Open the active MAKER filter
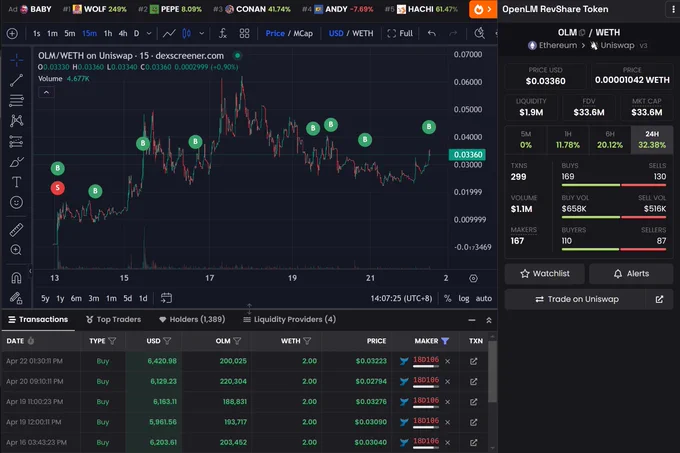The height and width of the screenshot is (453, 680). pyautogui.click(x=445, y=341)
